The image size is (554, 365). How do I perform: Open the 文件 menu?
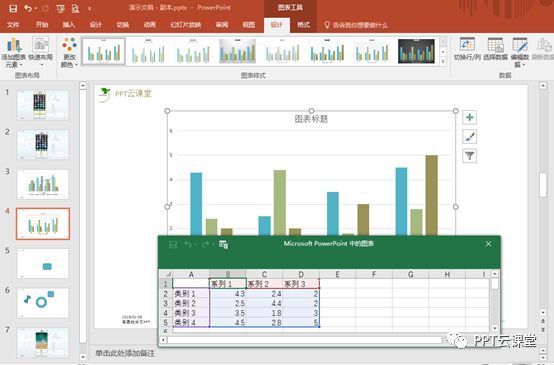(13, 24)
